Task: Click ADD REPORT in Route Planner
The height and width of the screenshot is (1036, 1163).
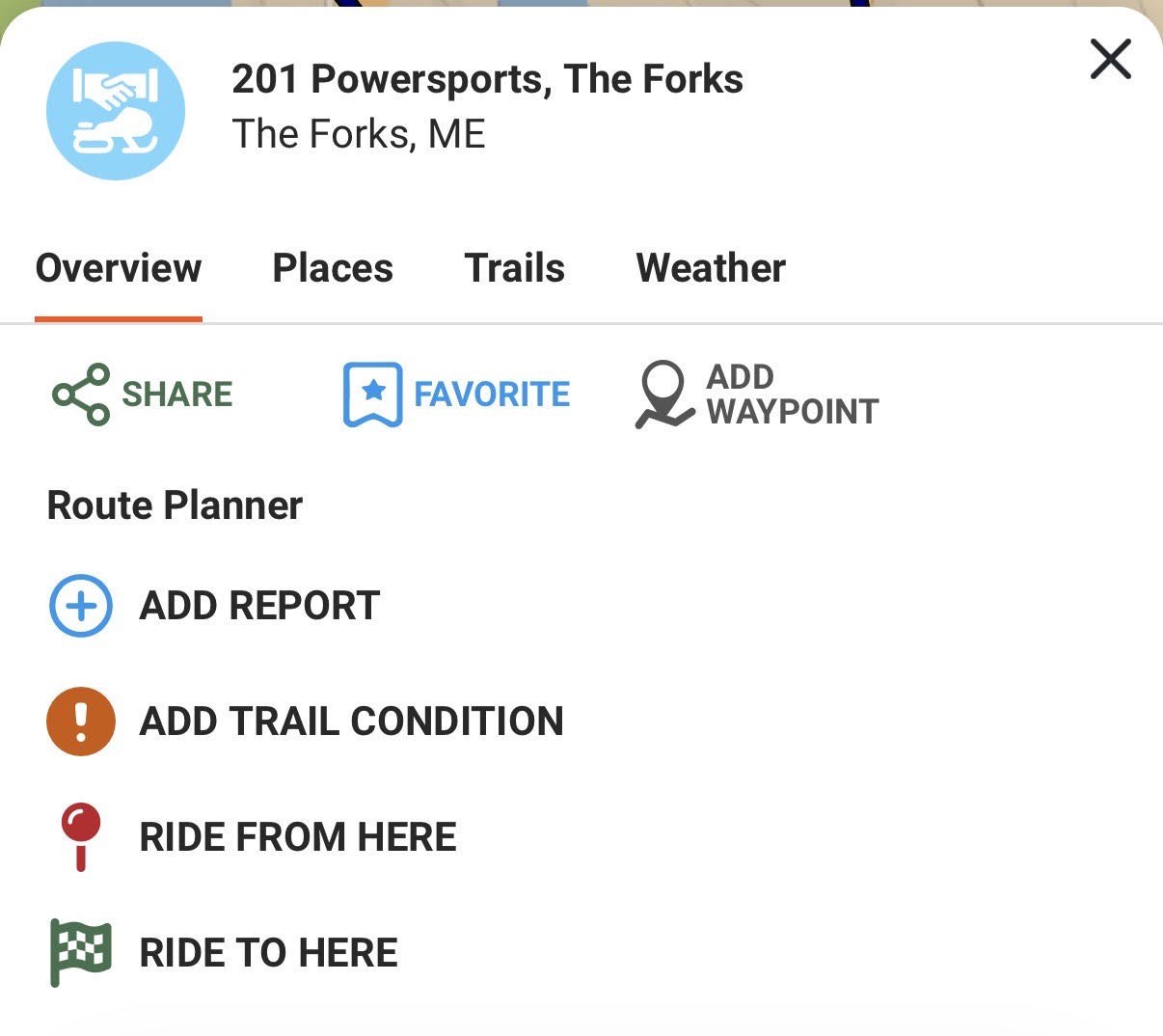Action: coord(258,606)
